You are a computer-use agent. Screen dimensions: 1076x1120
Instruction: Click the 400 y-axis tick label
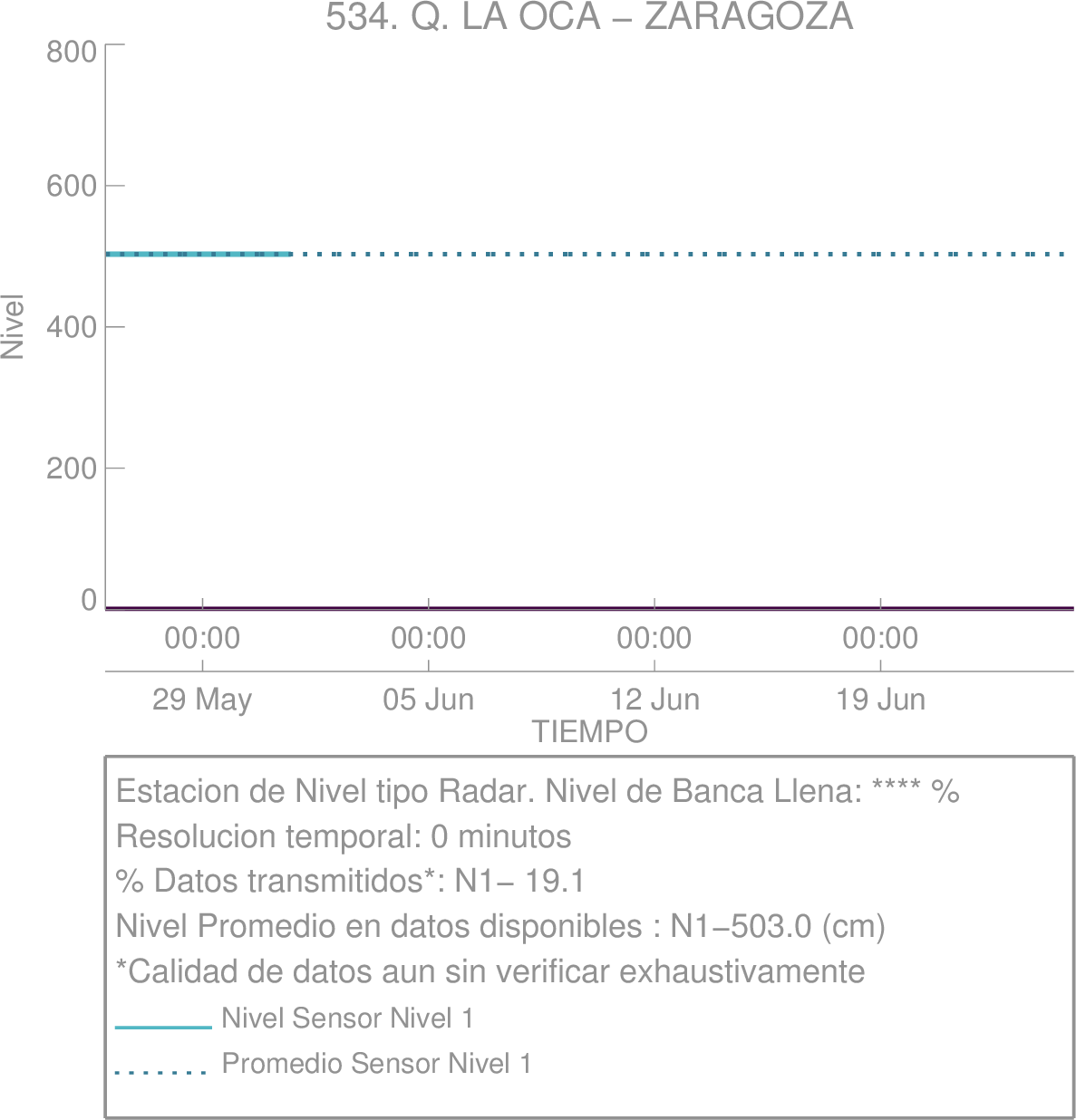point(72,326)
